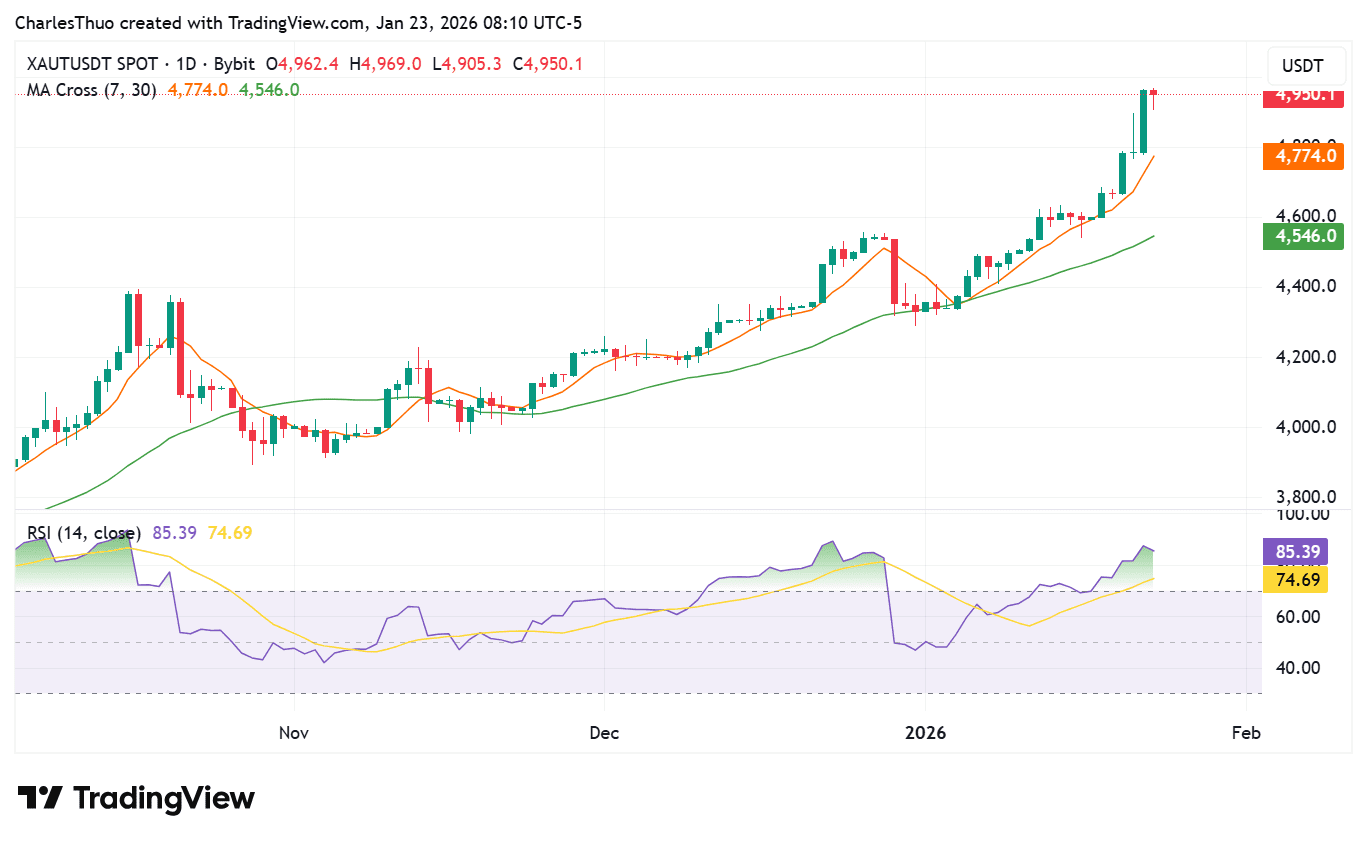Screen dimensions: 1367x843
Task: Toggle the yellow RSI signal label 74.69
Action: (1294, 579)
